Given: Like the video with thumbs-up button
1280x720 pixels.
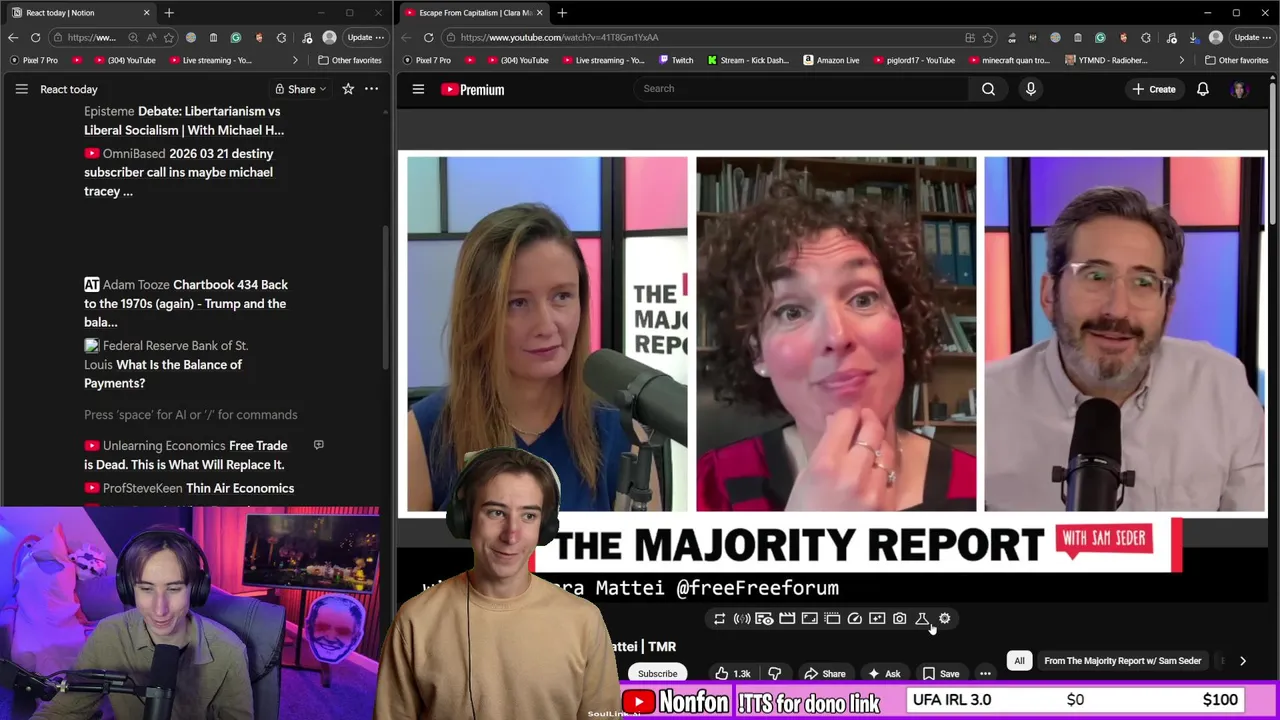Looking at the screenshot, I should tap(732, 674).
